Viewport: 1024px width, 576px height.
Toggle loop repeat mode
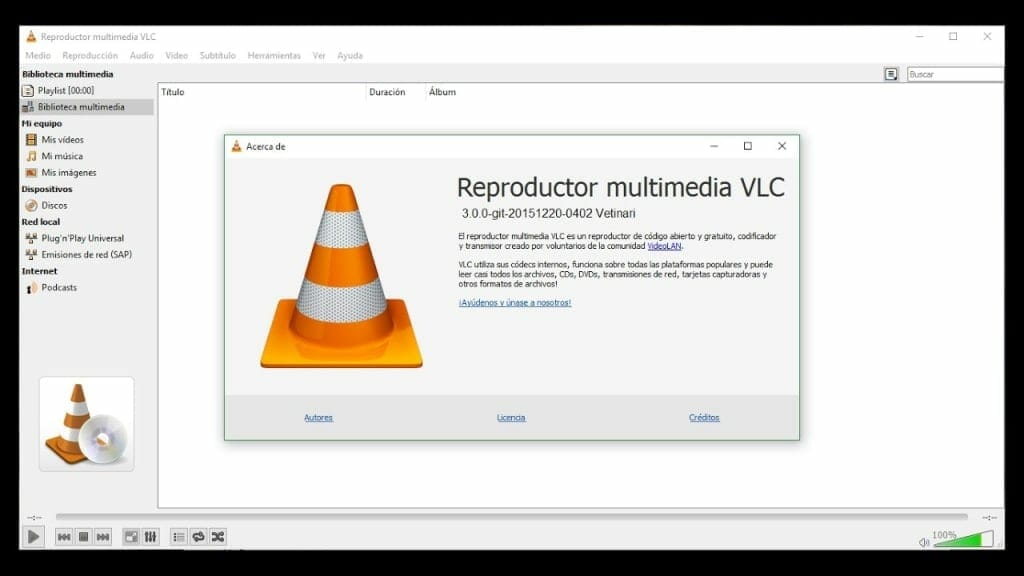point(198,537)
